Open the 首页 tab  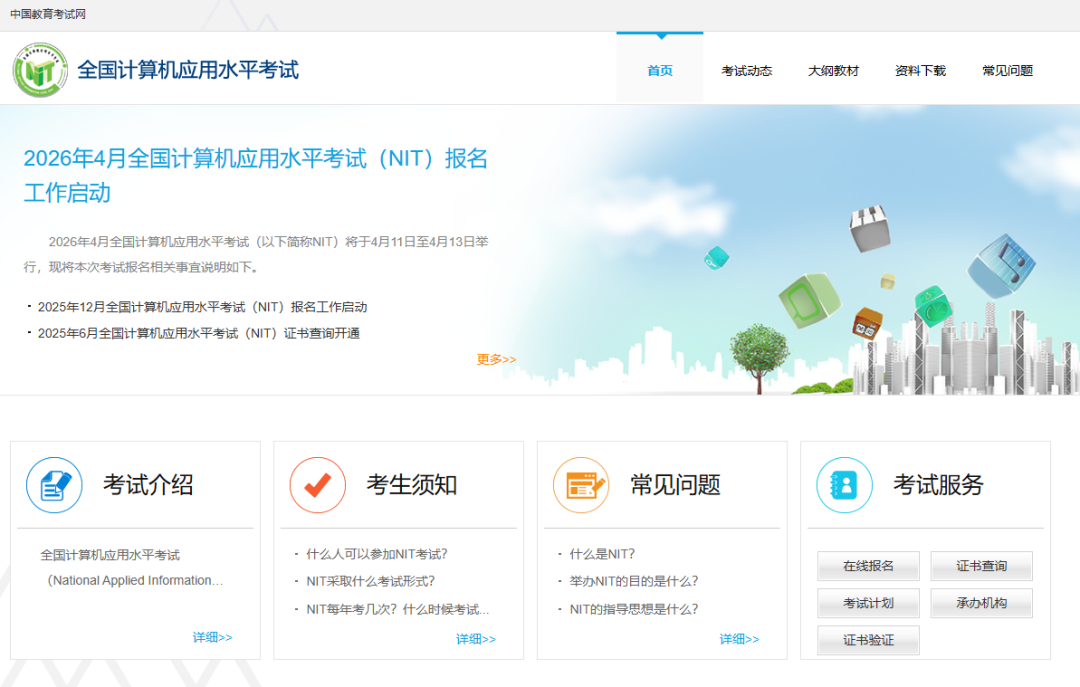[660, 70]
